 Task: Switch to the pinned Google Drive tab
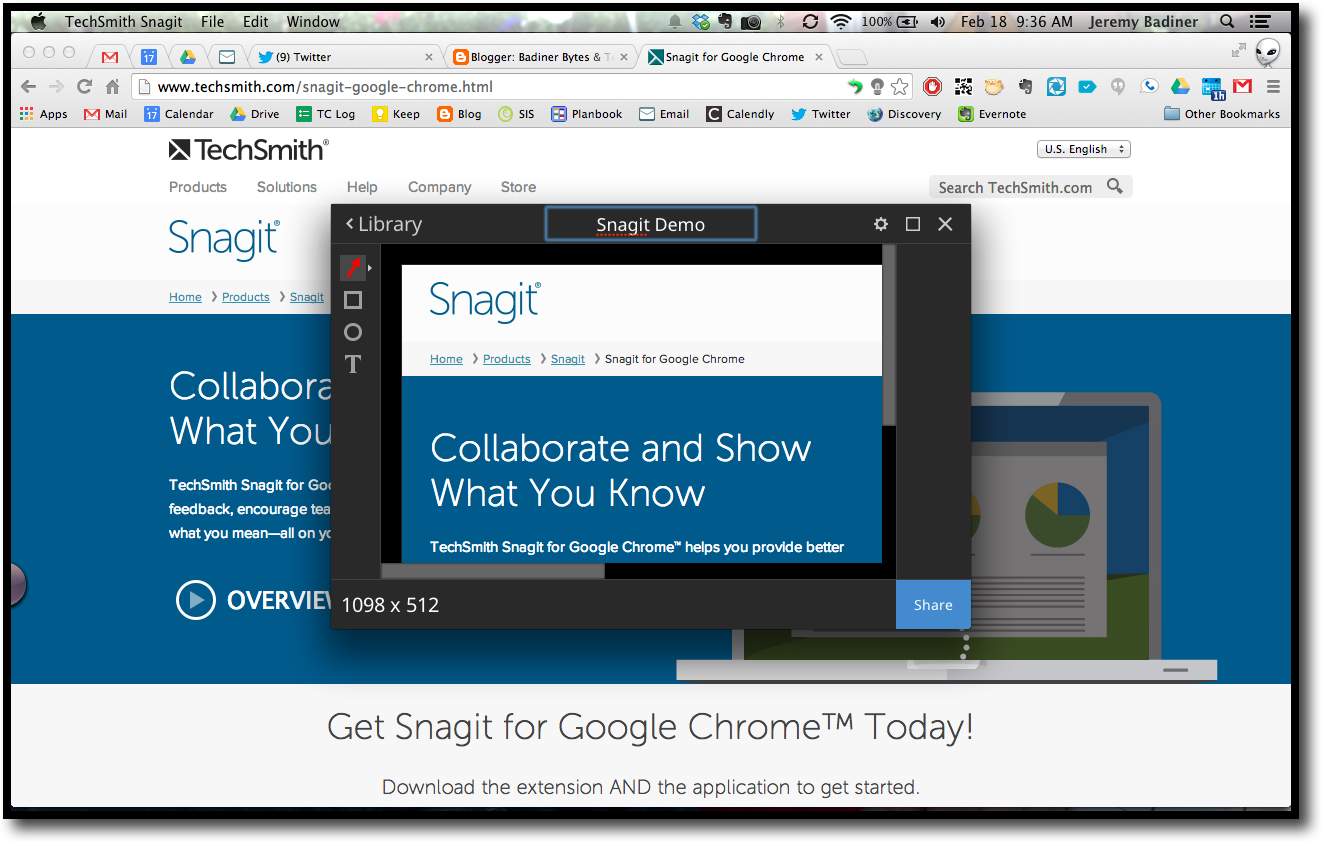click(x=188, y=57)
